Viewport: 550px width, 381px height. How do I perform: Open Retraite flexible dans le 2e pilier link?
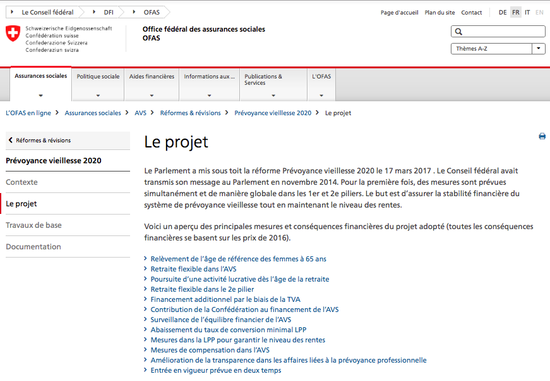pos(202,289)
